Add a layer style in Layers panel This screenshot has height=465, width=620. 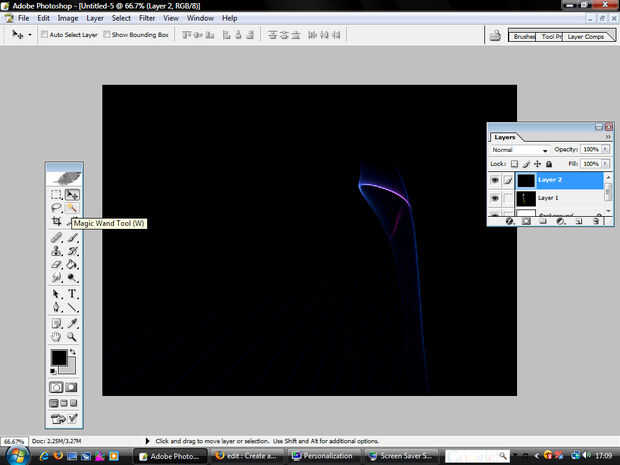[509, 221]
